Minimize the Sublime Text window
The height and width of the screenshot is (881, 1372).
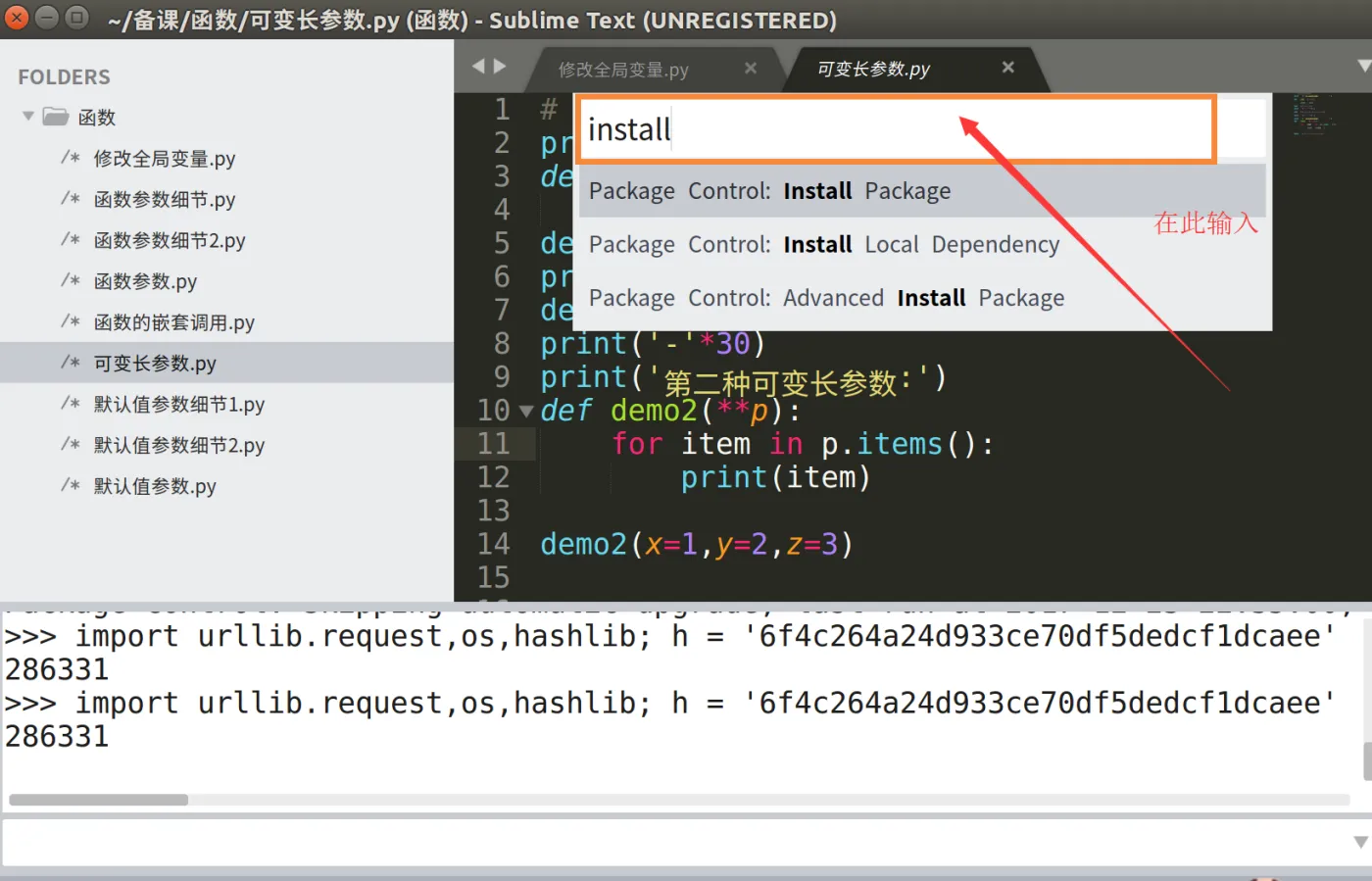pos(46,18)
